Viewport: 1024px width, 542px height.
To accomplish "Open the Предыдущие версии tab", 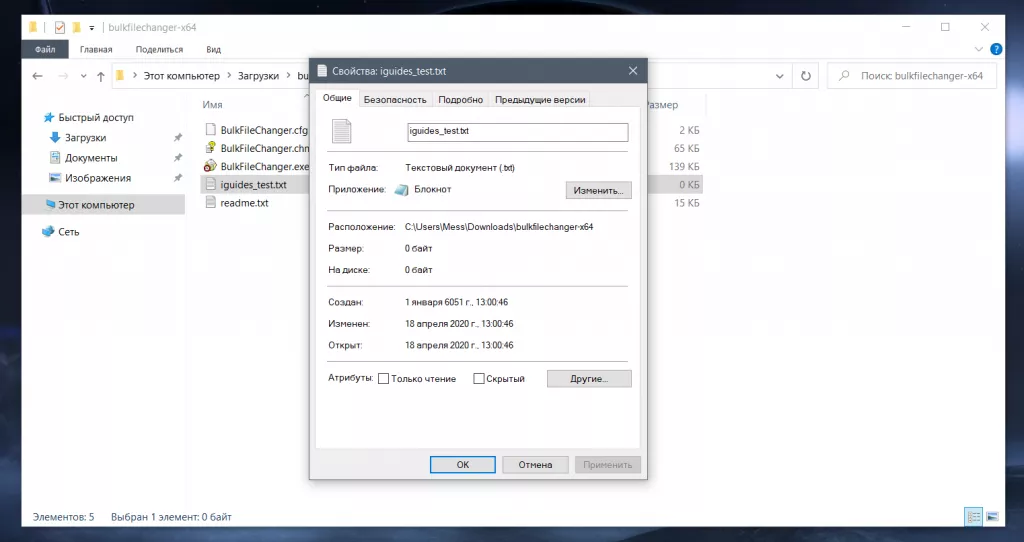I will (x=540, y=99).
